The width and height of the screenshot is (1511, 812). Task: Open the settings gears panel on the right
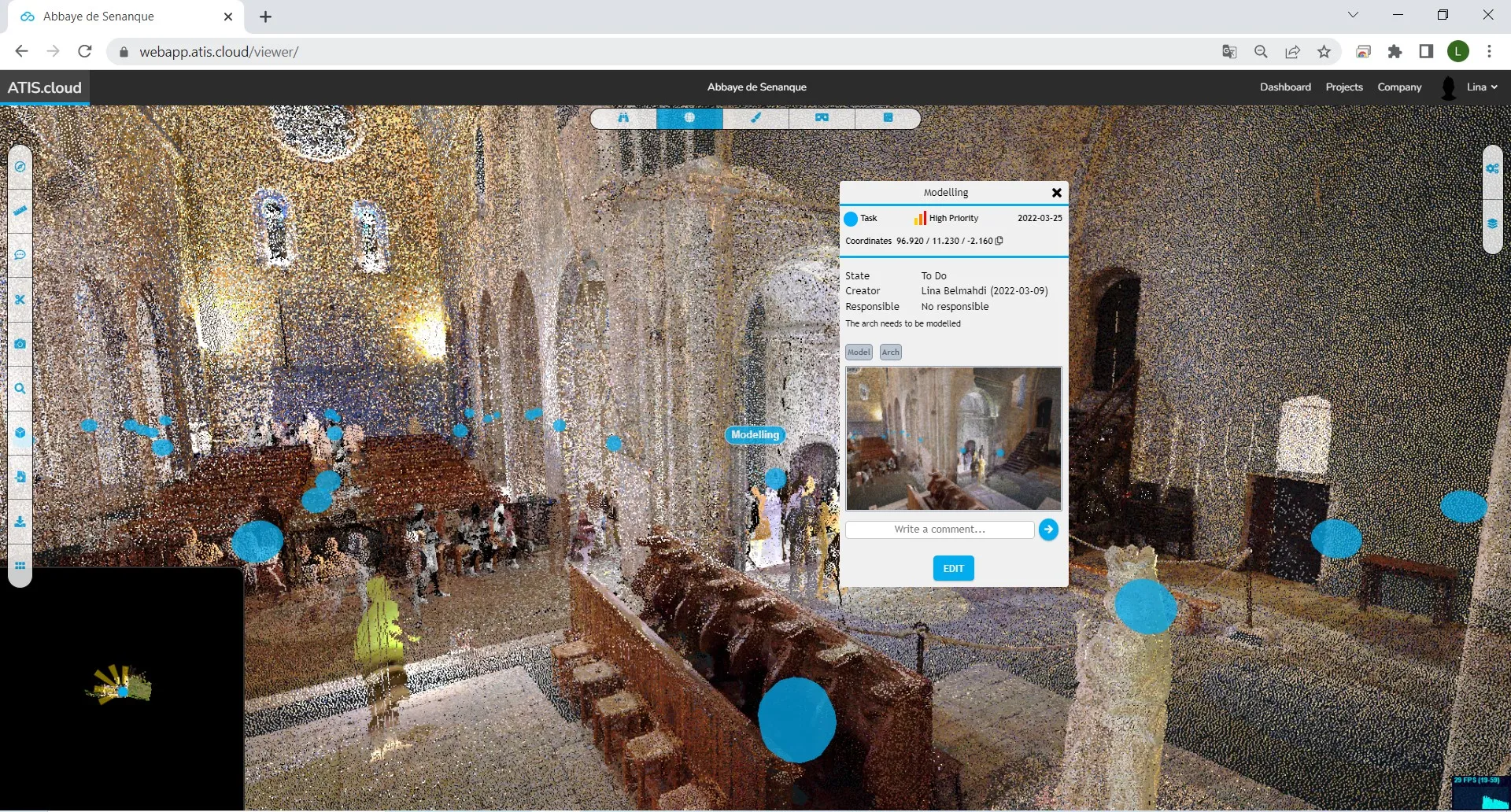point(1493,168)
